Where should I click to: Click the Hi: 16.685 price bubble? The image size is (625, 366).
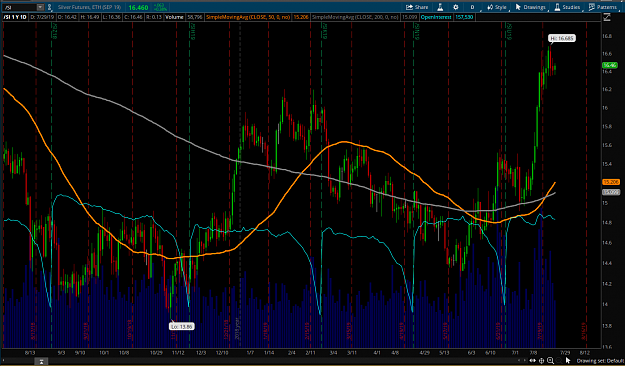pyautogui.click(x=562, y=38)
